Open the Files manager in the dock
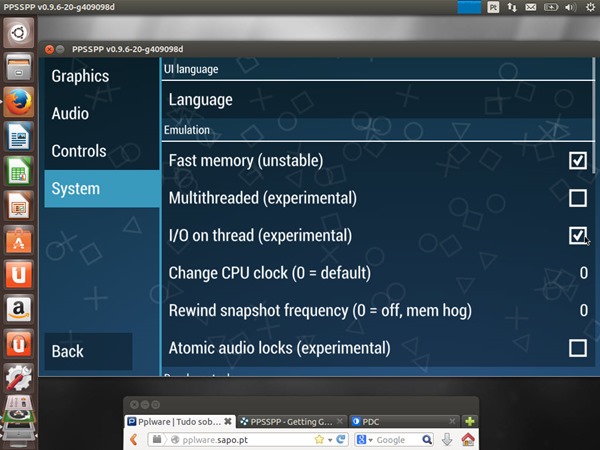 click(18, 67)
